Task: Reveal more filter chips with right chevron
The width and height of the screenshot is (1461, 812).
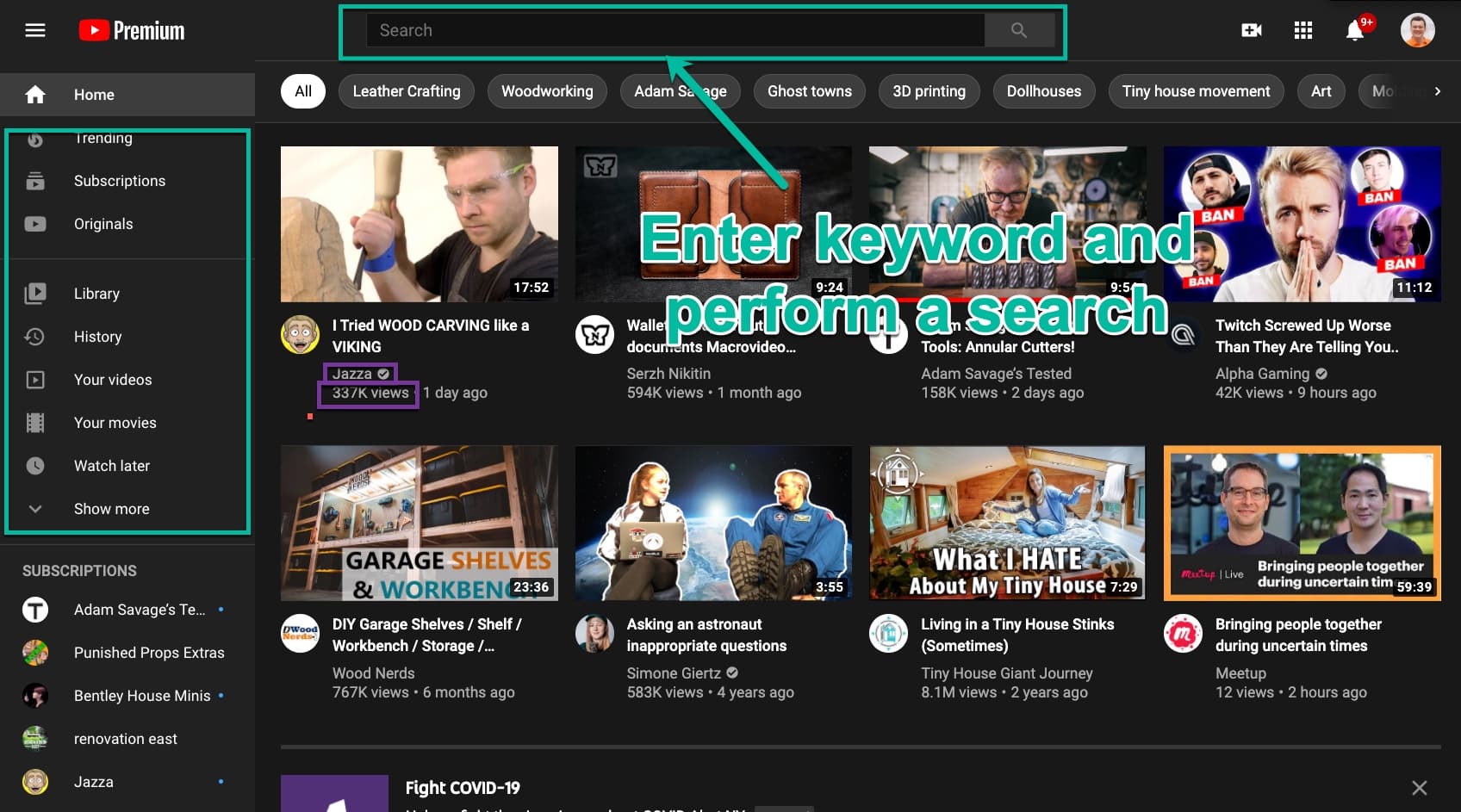Action: click(1437, 90)
